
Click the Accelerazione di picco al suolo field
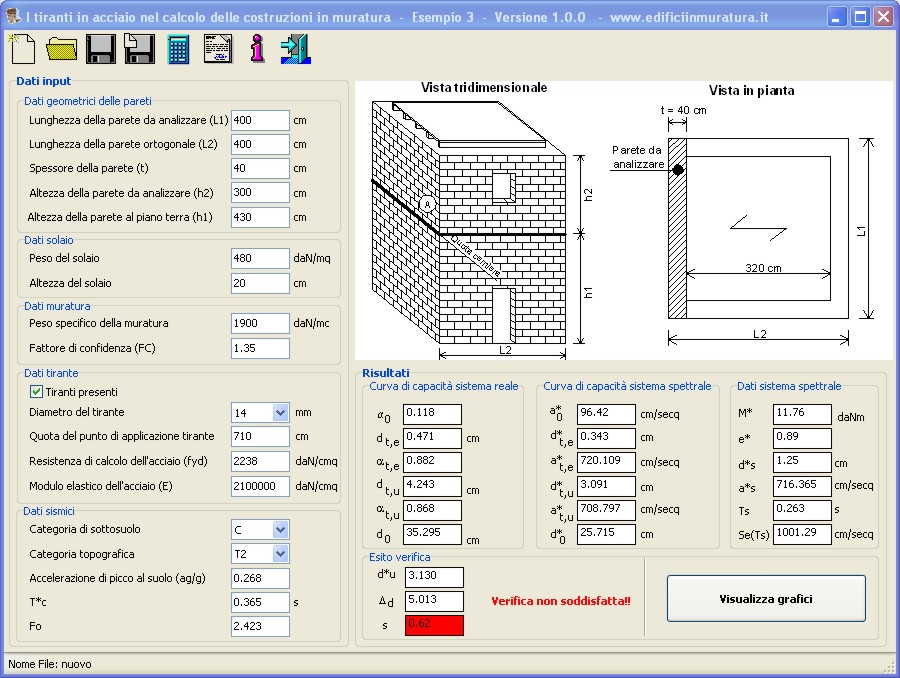(x=260, y=578)
